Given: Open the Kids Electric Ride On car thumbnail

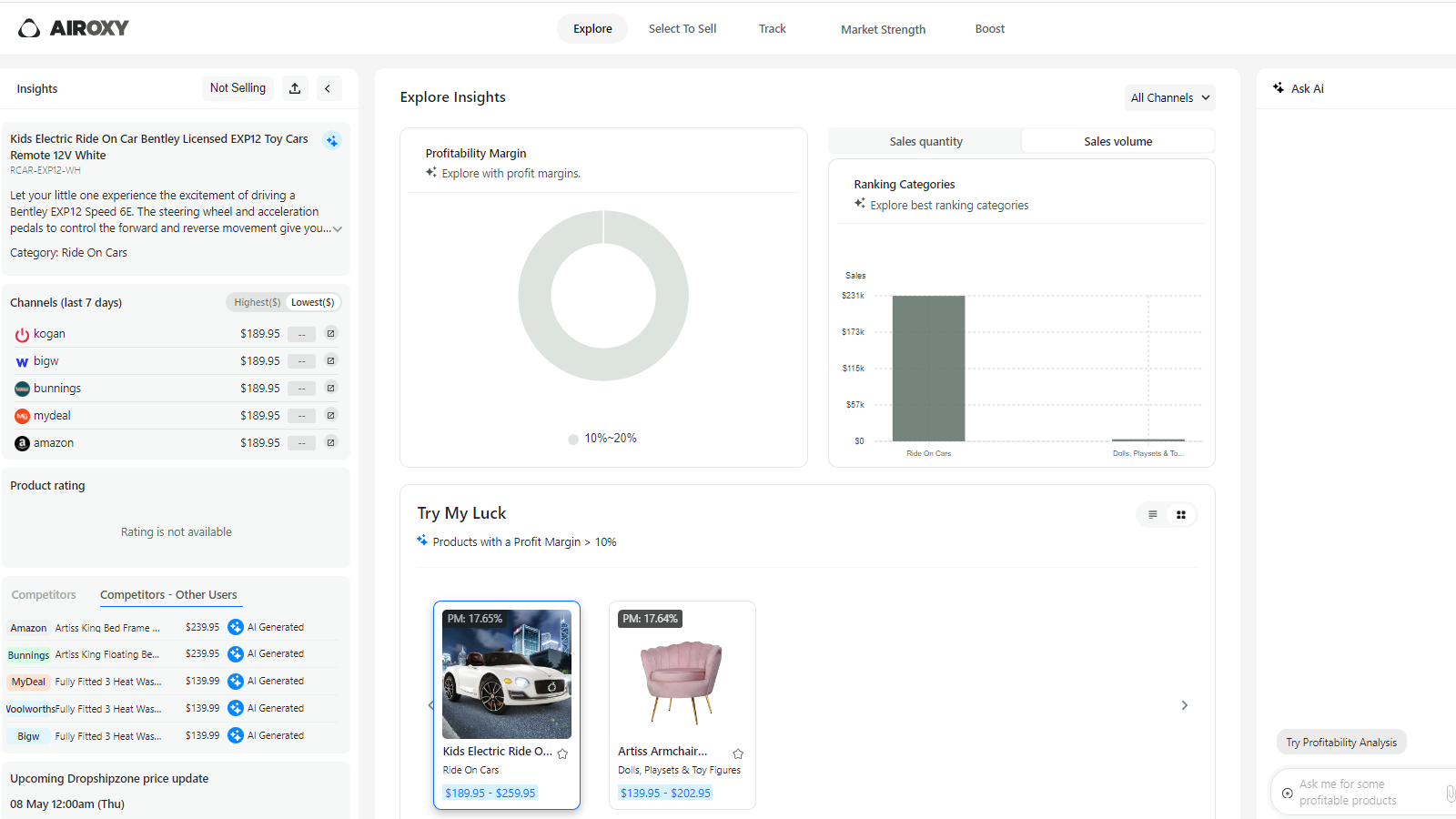Looking at the screenshot, I should coord(507,674).
